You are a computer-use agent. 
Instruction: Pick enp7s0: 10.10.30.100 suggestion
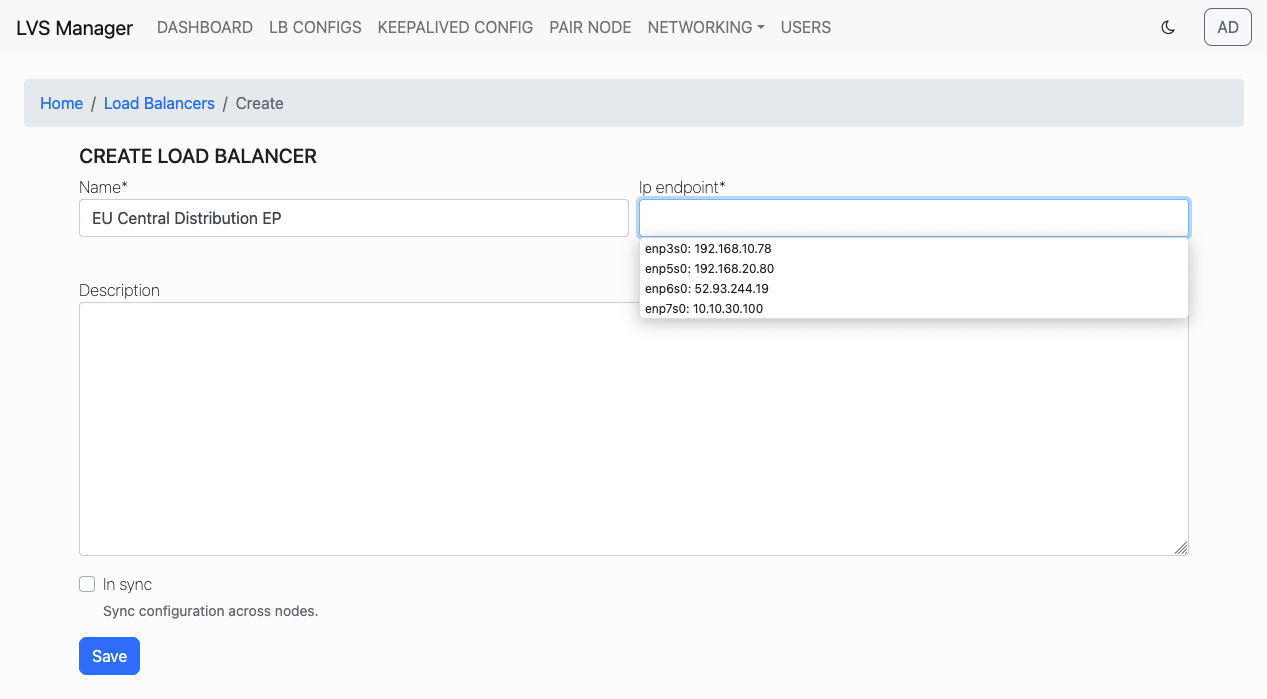(913, 308)
